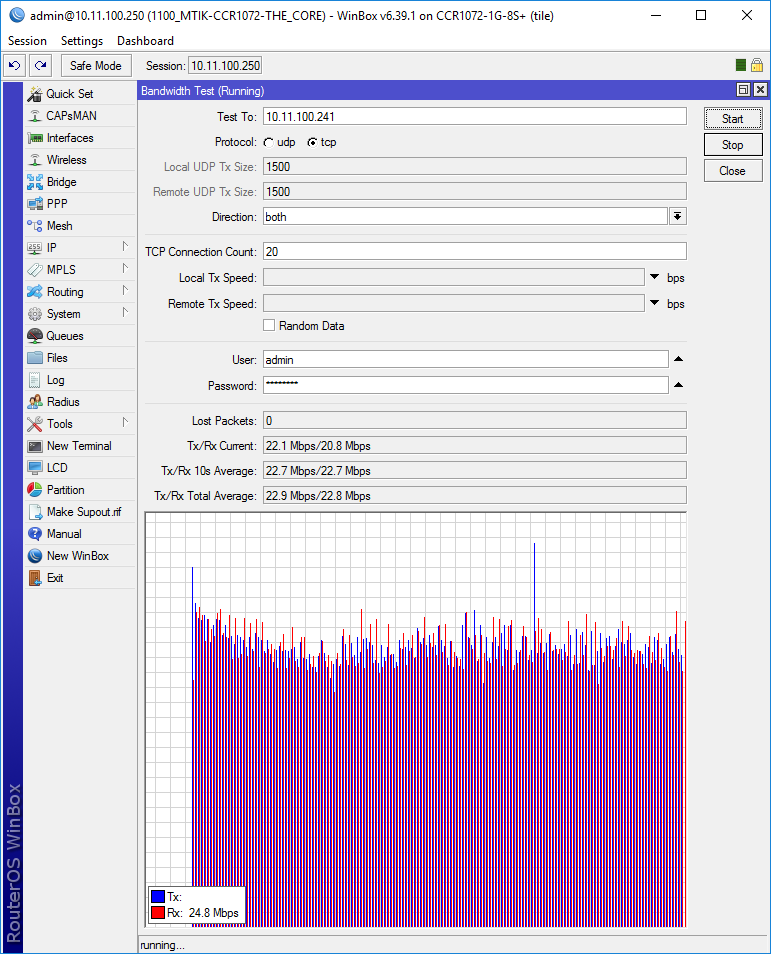Expand the MPLS submenu arrow

click(125, 268)
